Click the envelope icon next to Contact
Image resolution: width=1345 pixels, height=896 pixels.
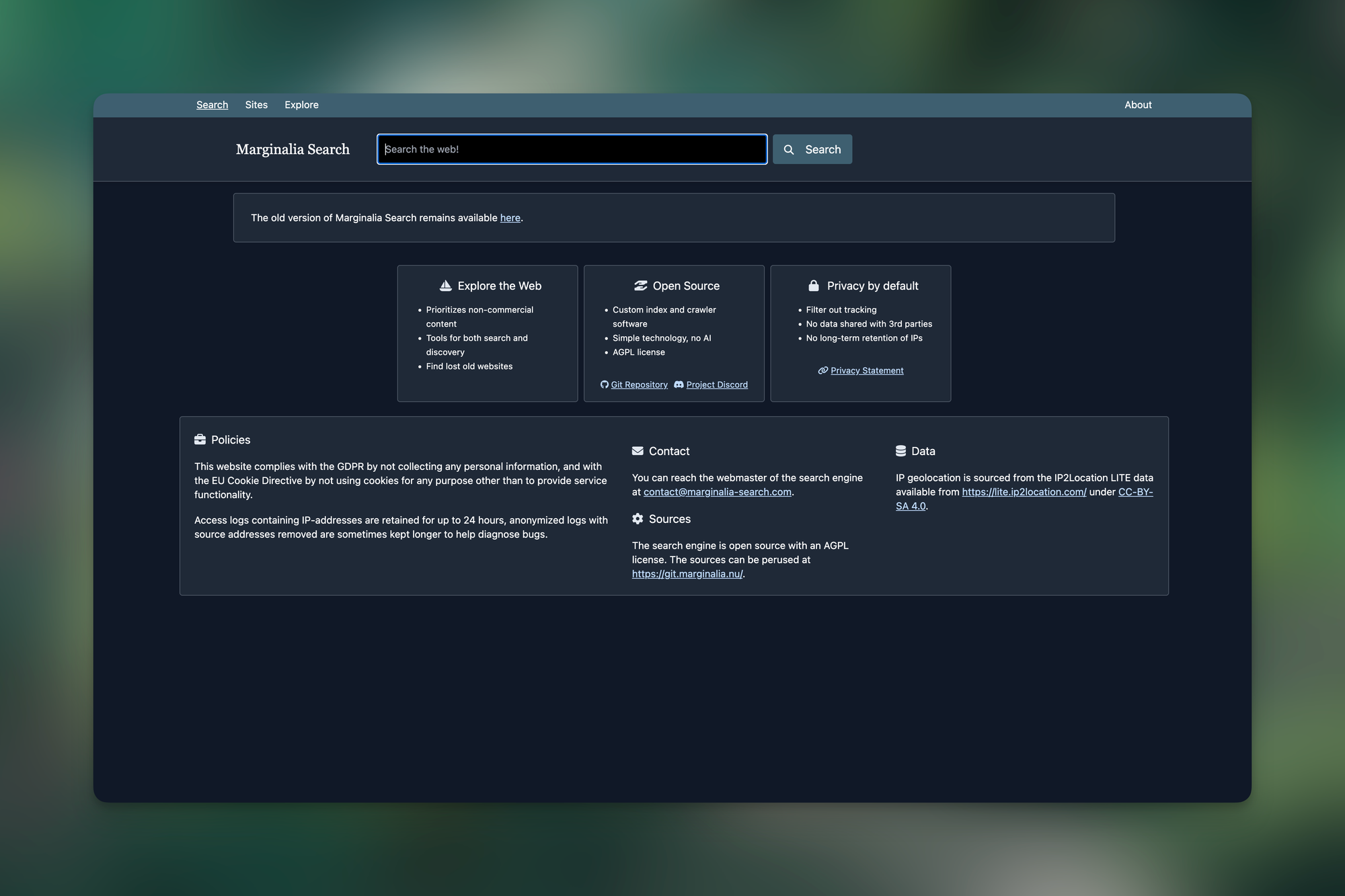[638, 451]
